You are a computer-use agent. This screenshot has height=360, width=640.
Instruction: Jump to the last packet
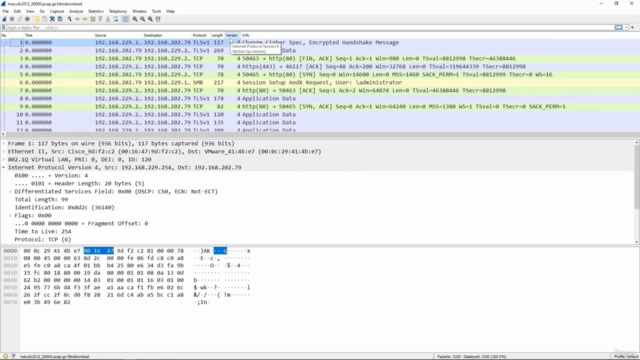tap(108, 19)
